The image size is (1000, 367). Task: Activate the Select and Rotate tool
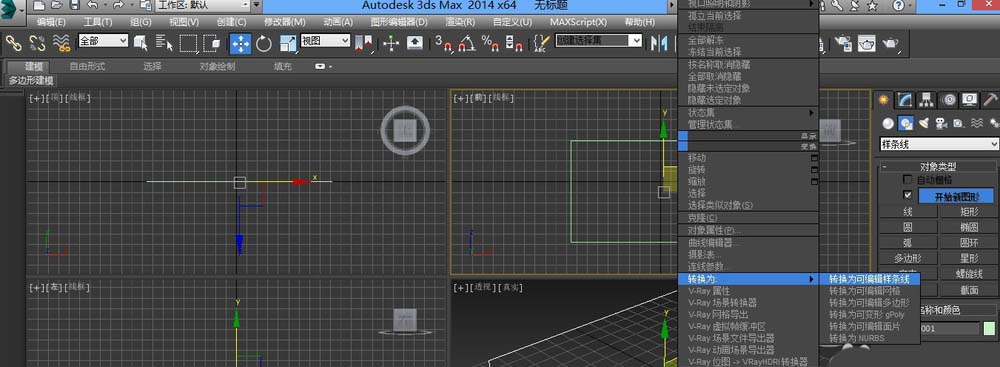(x=264, y=43)
